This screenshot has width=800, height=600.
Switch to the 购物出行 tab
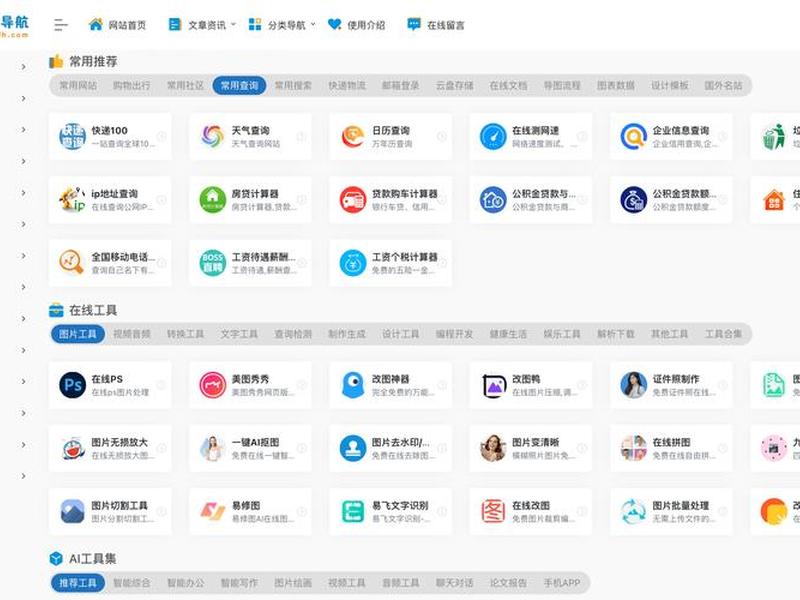click(x=132, y=85)
